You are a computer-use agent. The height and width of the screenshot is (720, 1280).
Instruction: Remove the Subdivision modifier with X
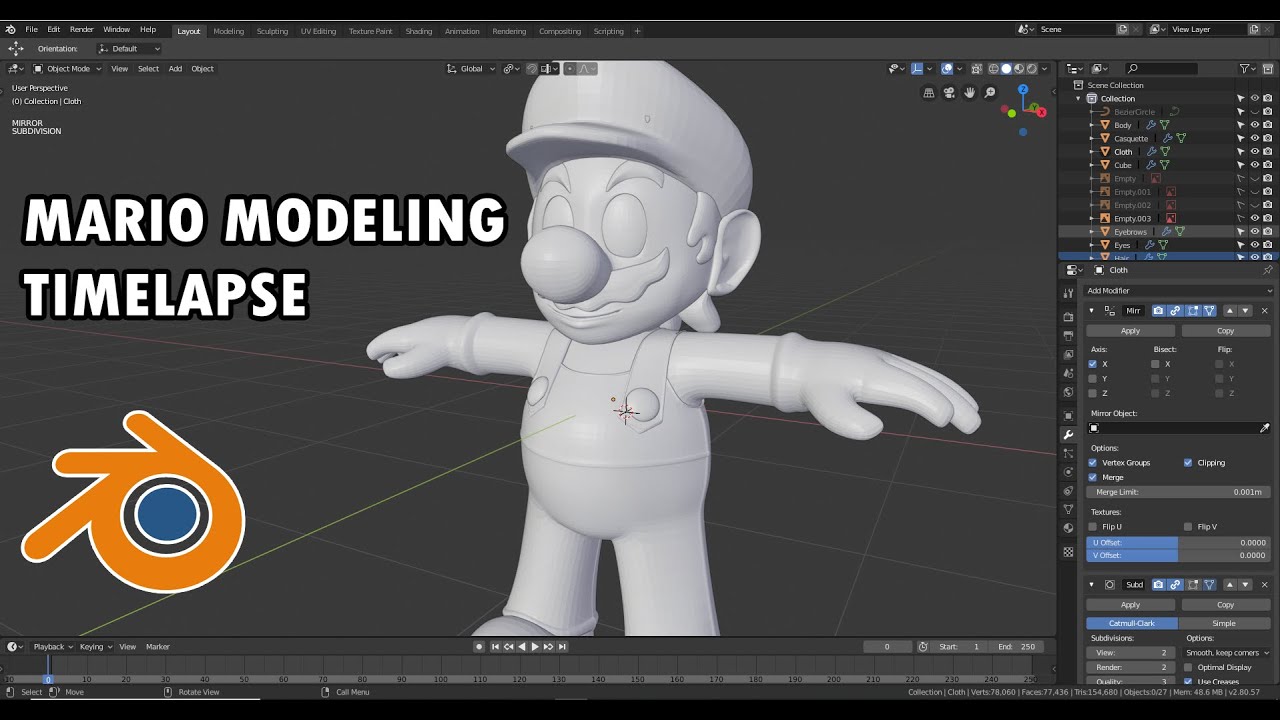pos(1264,585)
